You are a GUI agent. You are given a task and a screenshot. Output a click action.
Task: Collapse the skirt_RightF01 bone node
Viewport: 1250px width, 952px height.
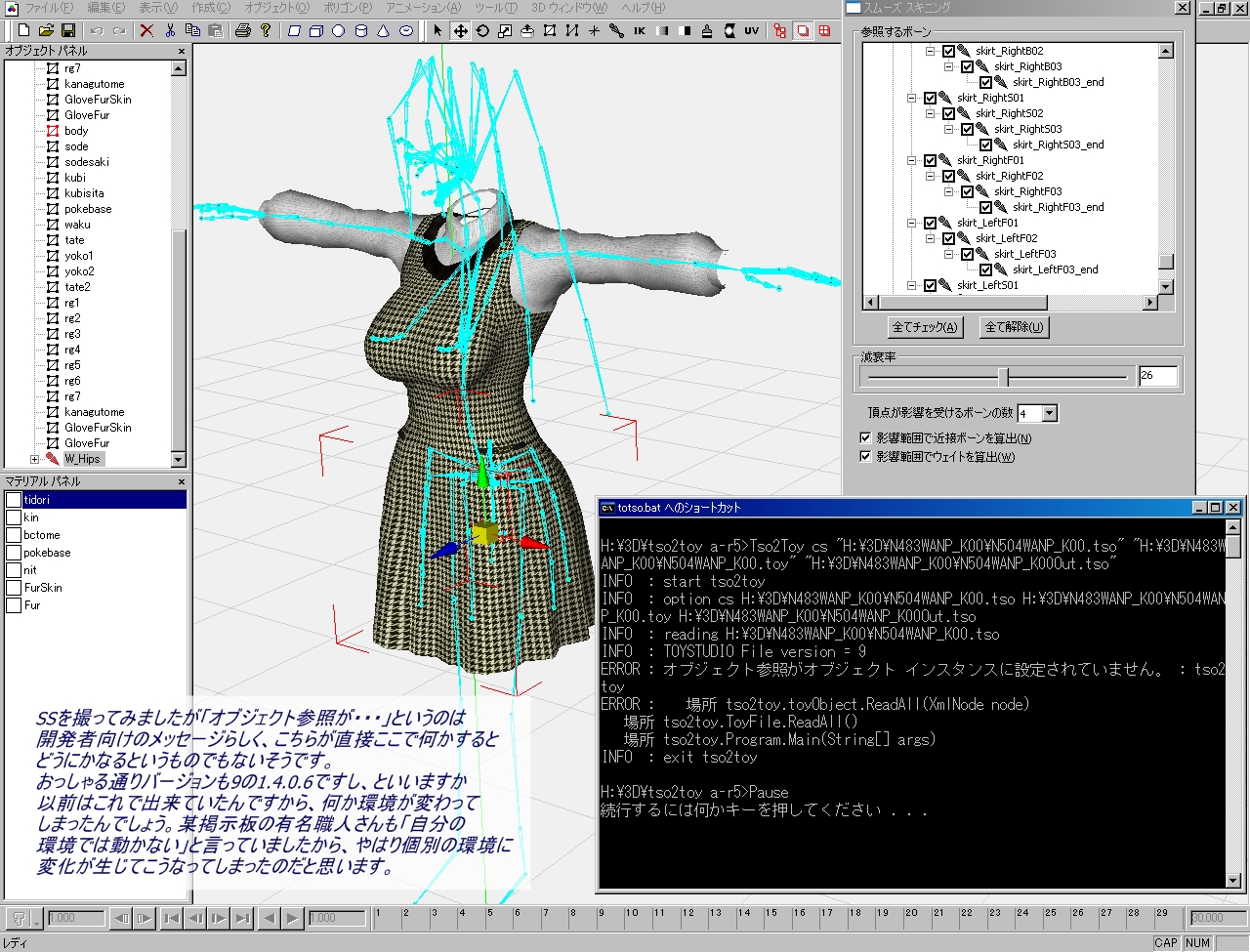(x=911, y=160)
